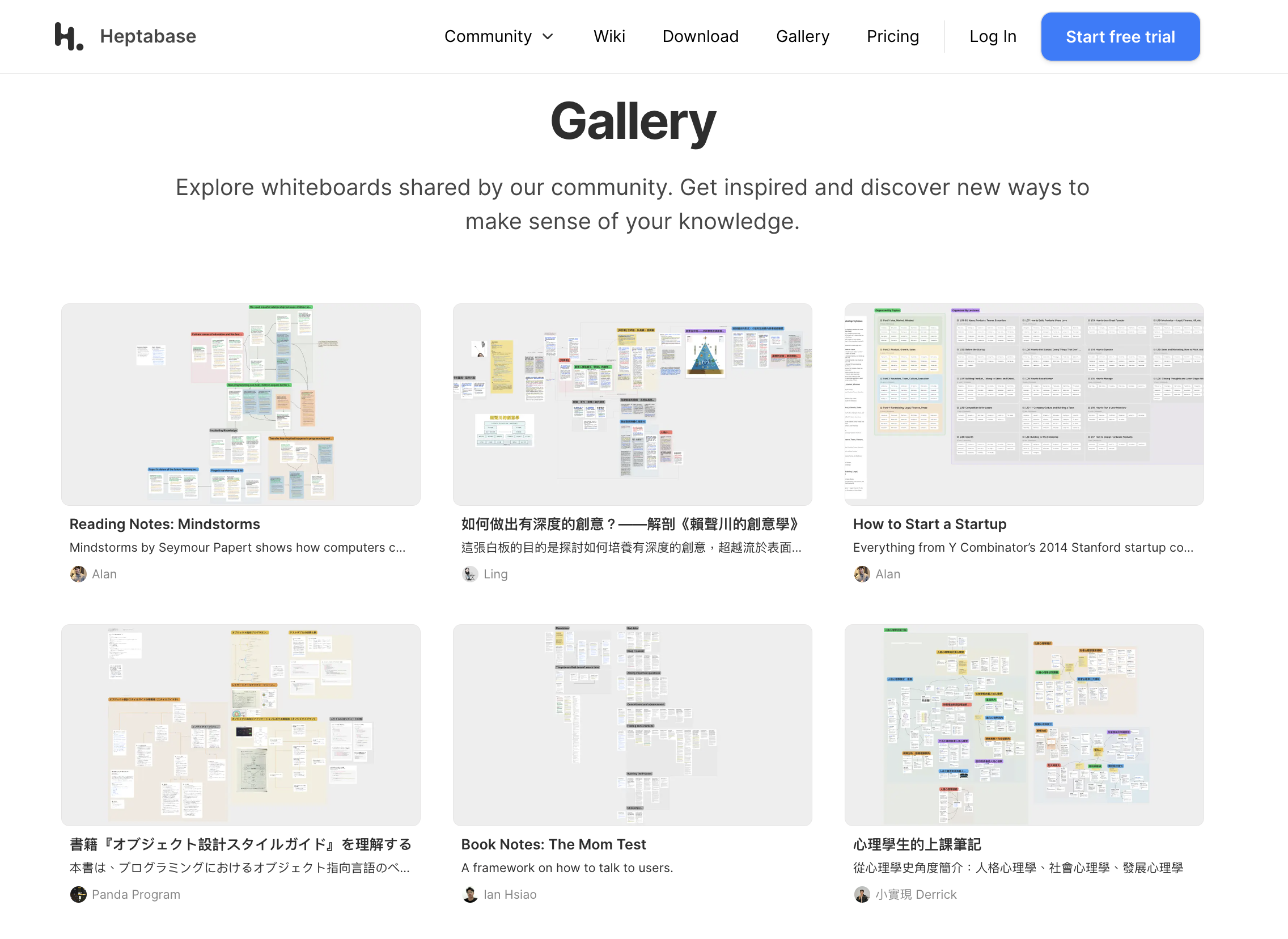Open the Book Notes: The Mom Test title
1288x939 pixels.
[x=553, y=844]
